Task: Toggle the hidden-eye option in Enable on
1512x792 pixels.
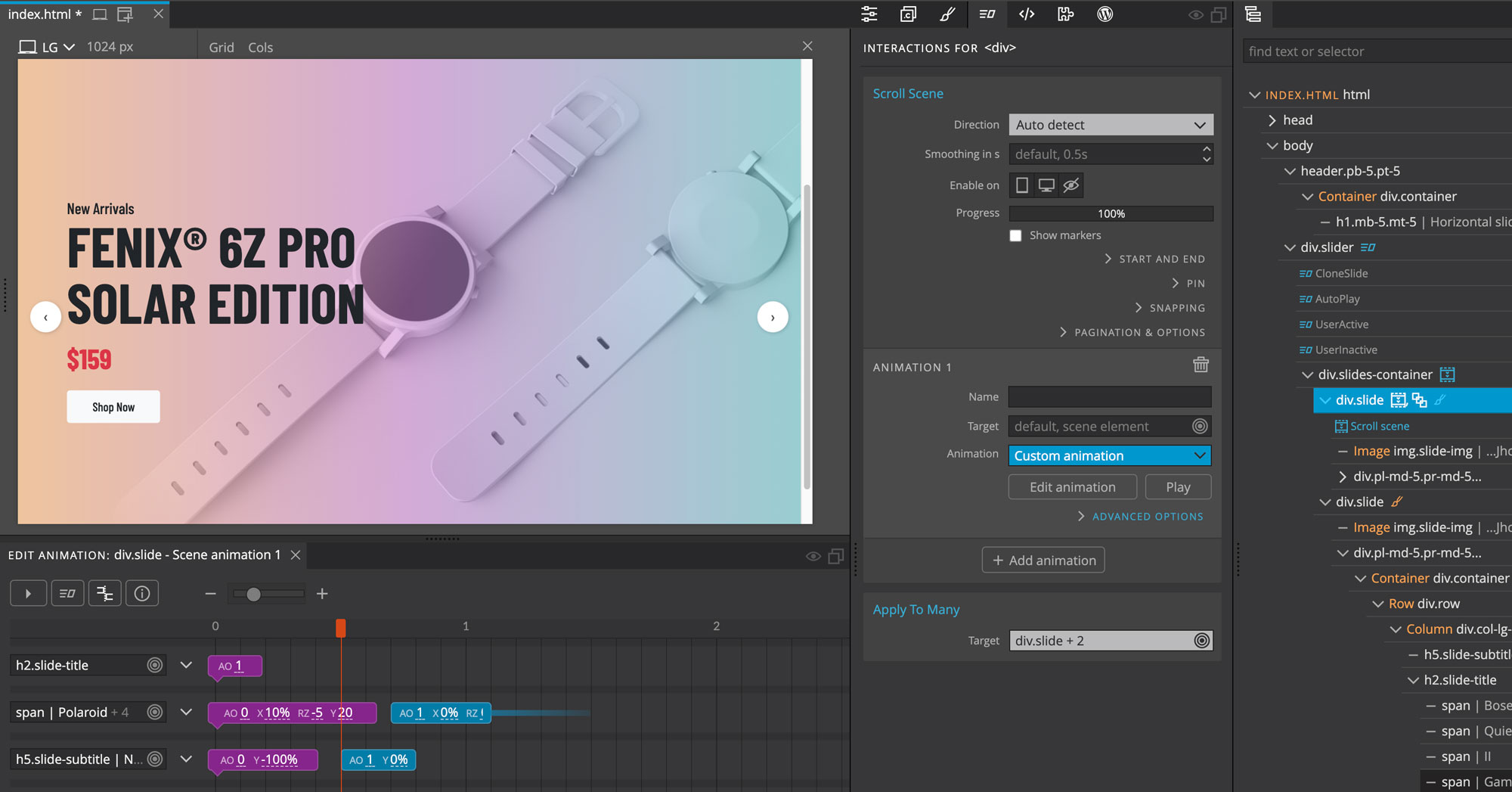Action: pos(1071,185)
